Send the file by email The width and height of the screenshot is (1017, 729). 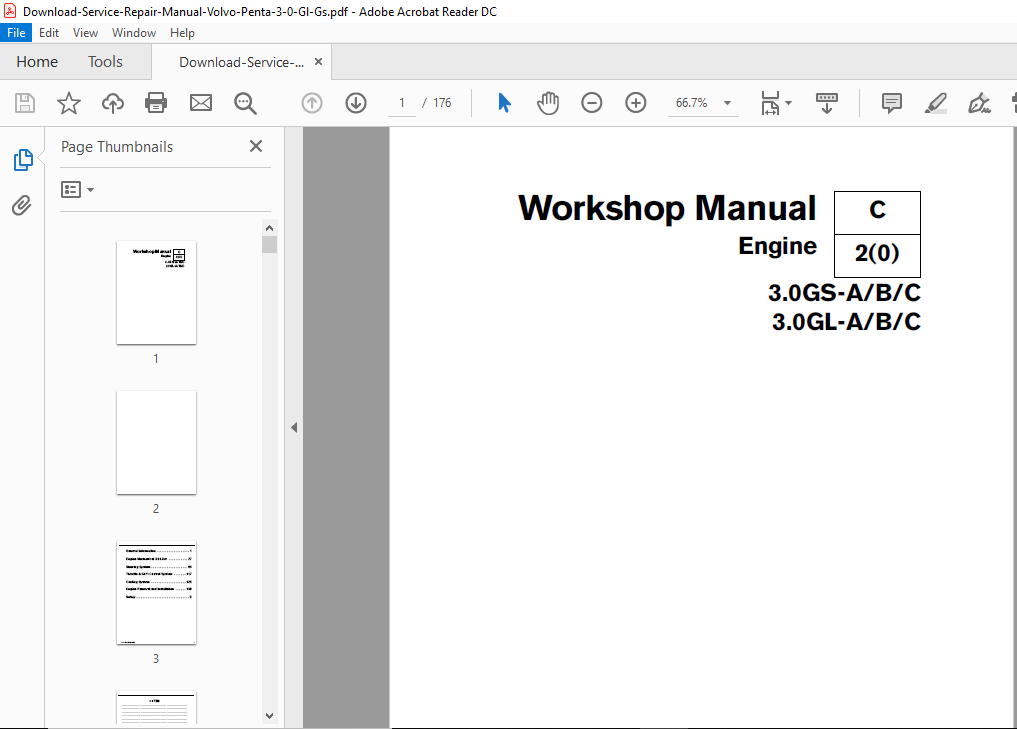(x=201, y=103)
